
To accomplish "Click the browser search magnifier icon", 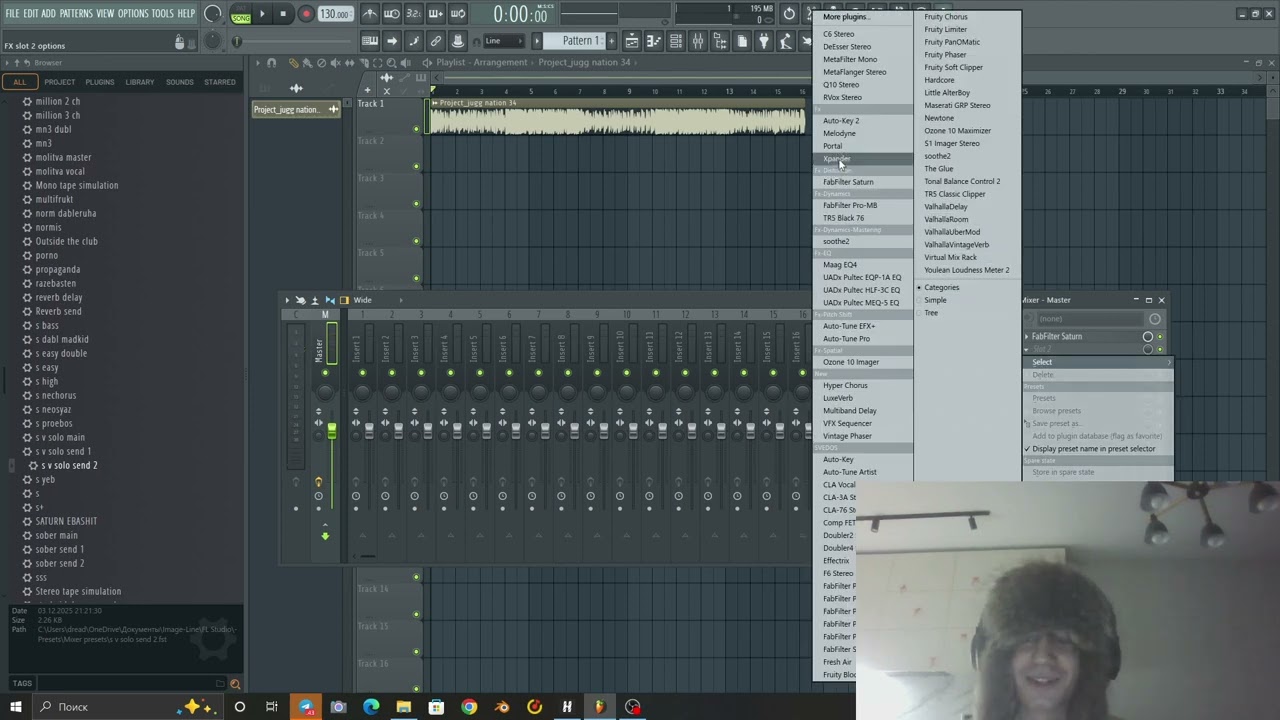I will pos(235,684).
